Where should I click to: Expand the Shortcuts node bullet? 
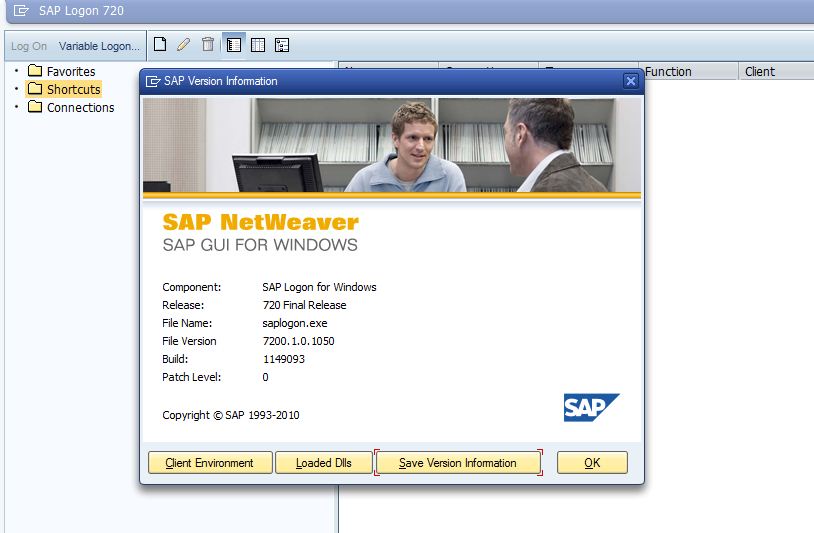click(17, 89)
